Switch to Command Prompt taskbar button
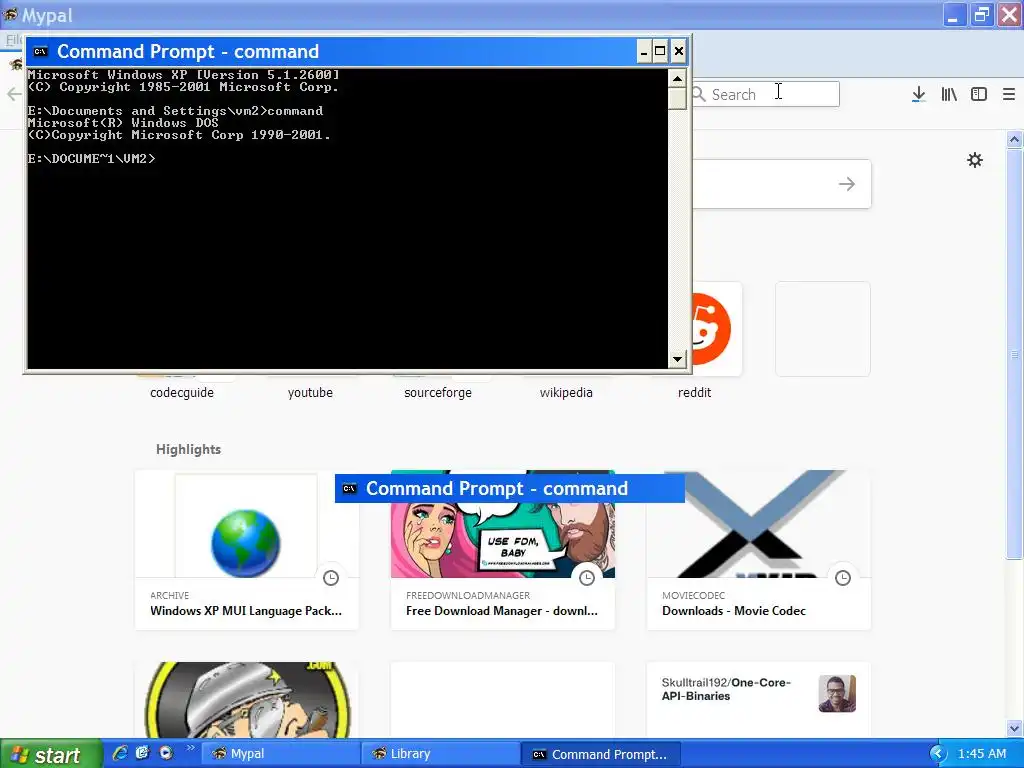 pyautogui.click(x=601, y=754)
